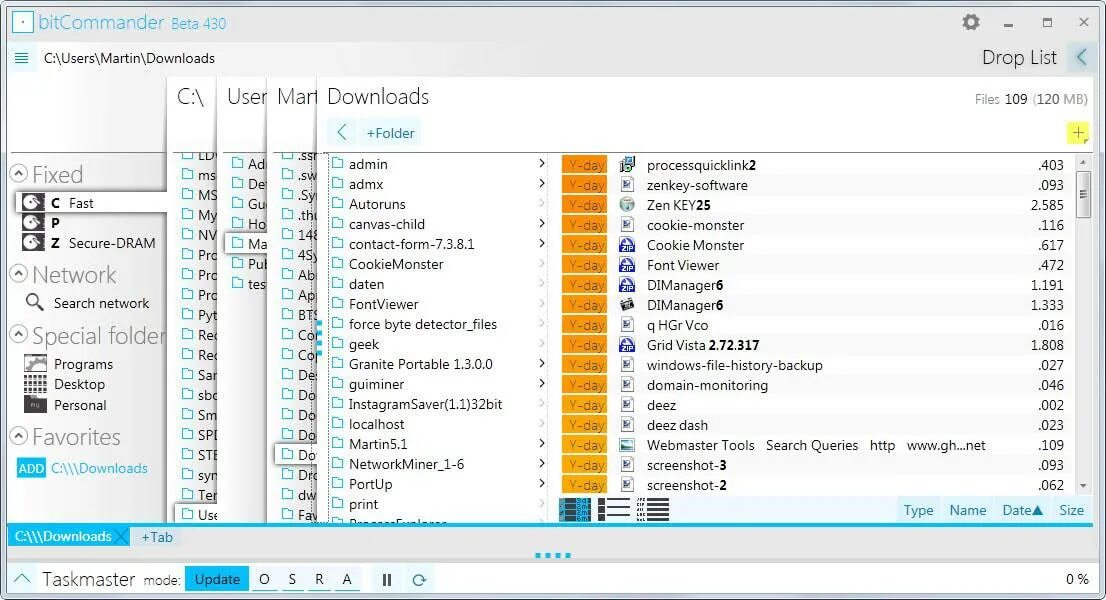
Task: Click the Y-day tag on deez dash
Action: point(585,425)
